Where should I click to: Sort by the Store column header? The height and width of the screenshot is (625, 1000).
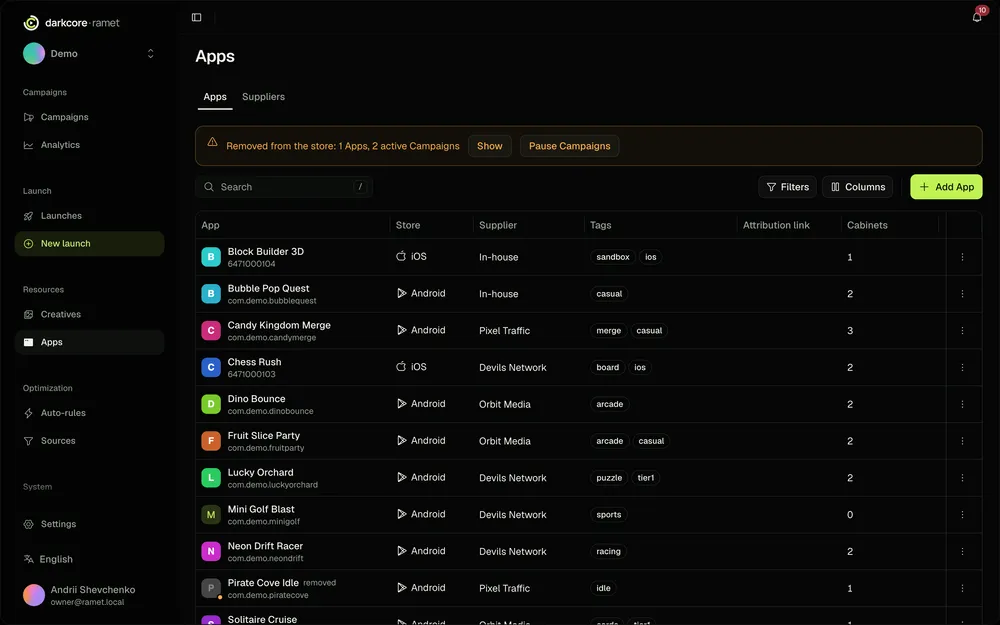(x=408, y=225)
